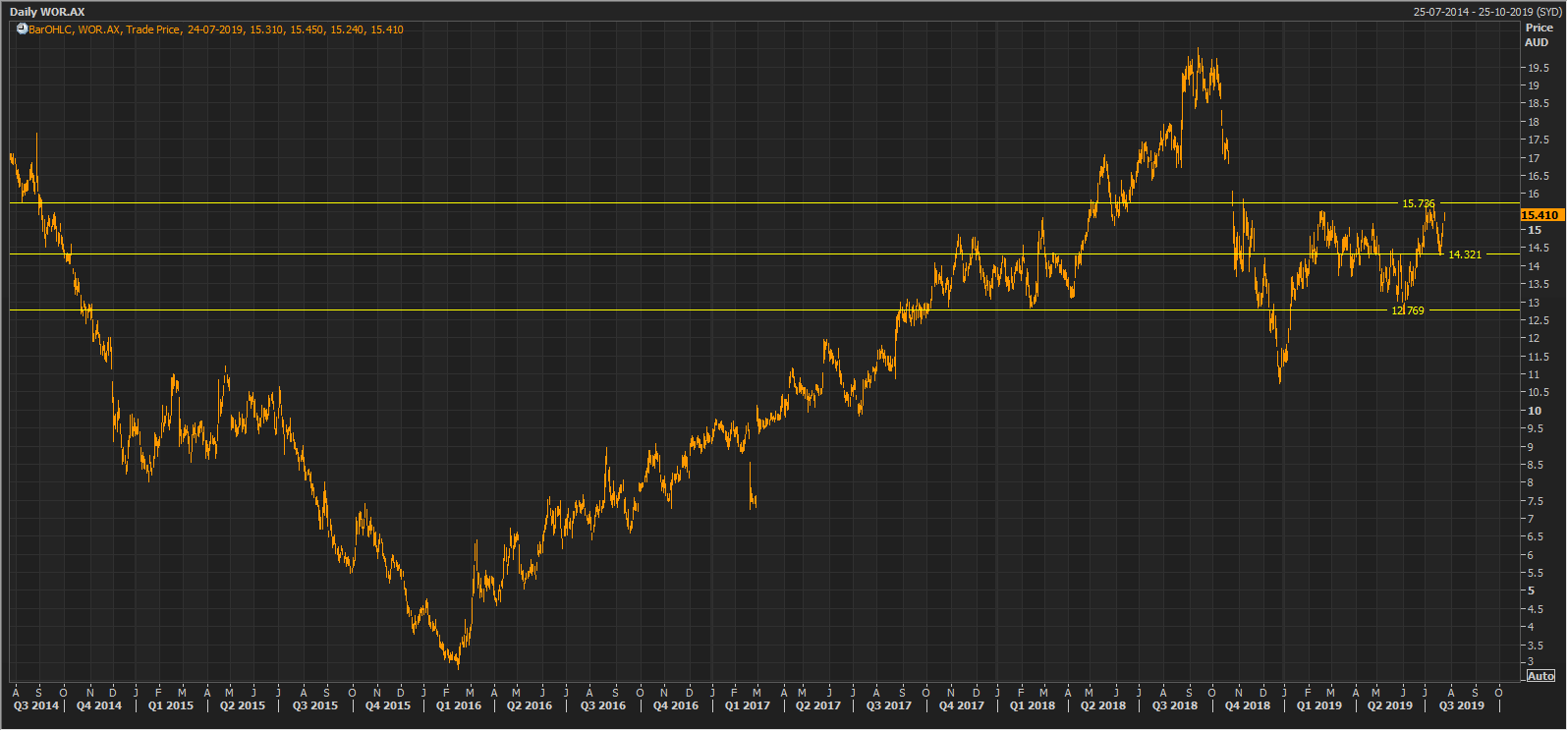Click the bold 5 price axis tick

point(1532,591)
